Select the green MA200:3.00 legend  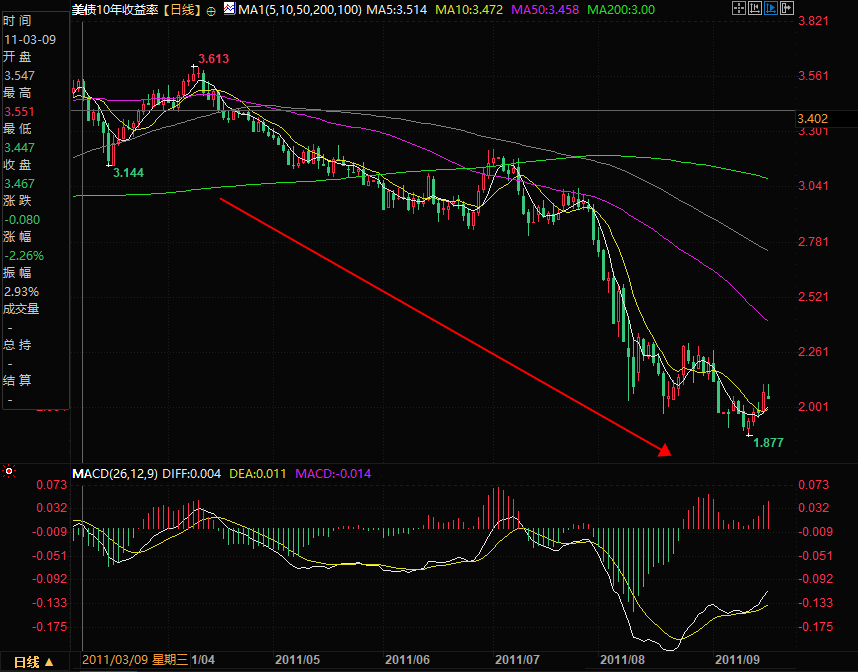click(621, 10)
